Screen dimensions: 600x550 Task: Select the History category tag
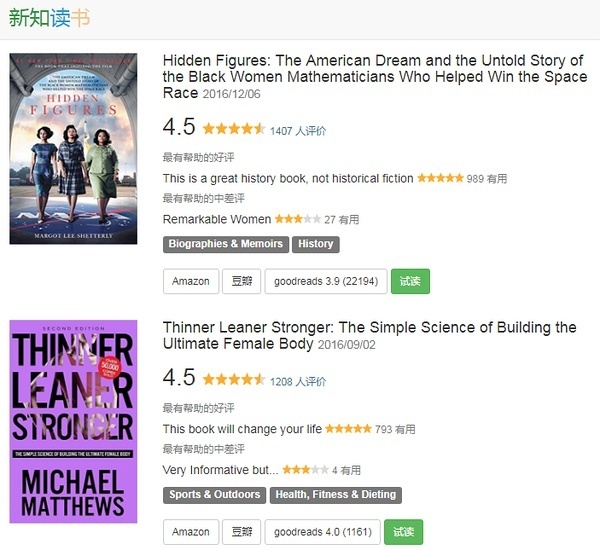click(316, 244)
